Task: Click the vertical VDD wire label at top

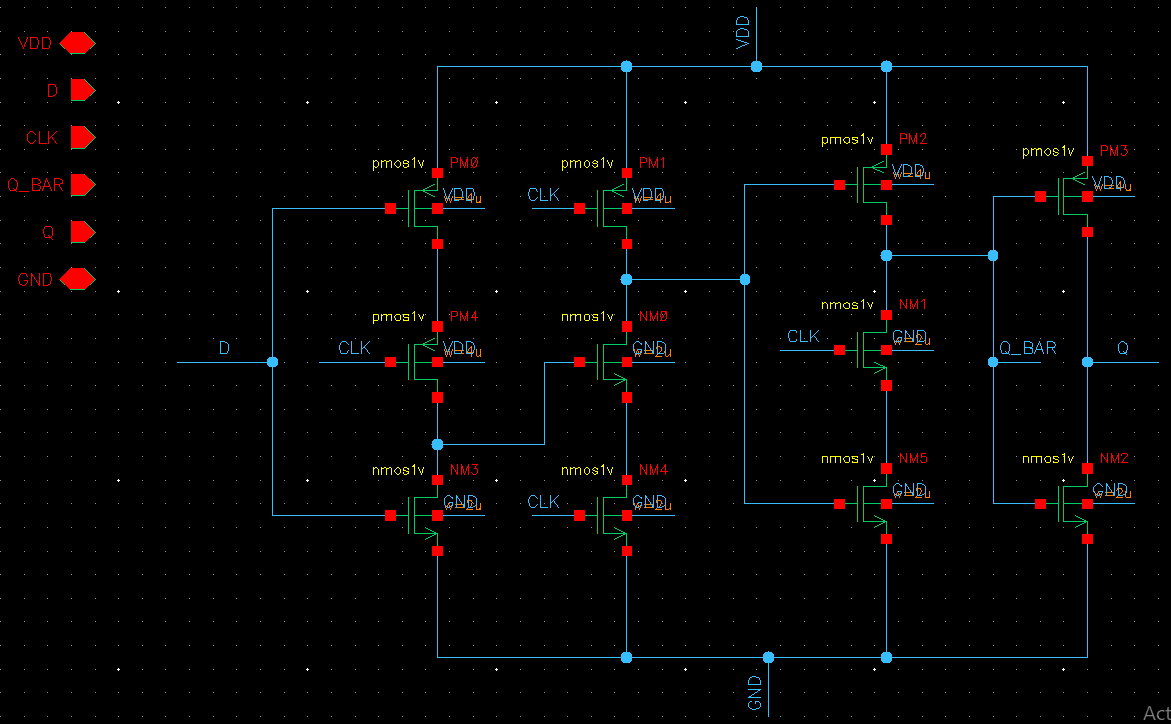Action: [x=743, y=34]
